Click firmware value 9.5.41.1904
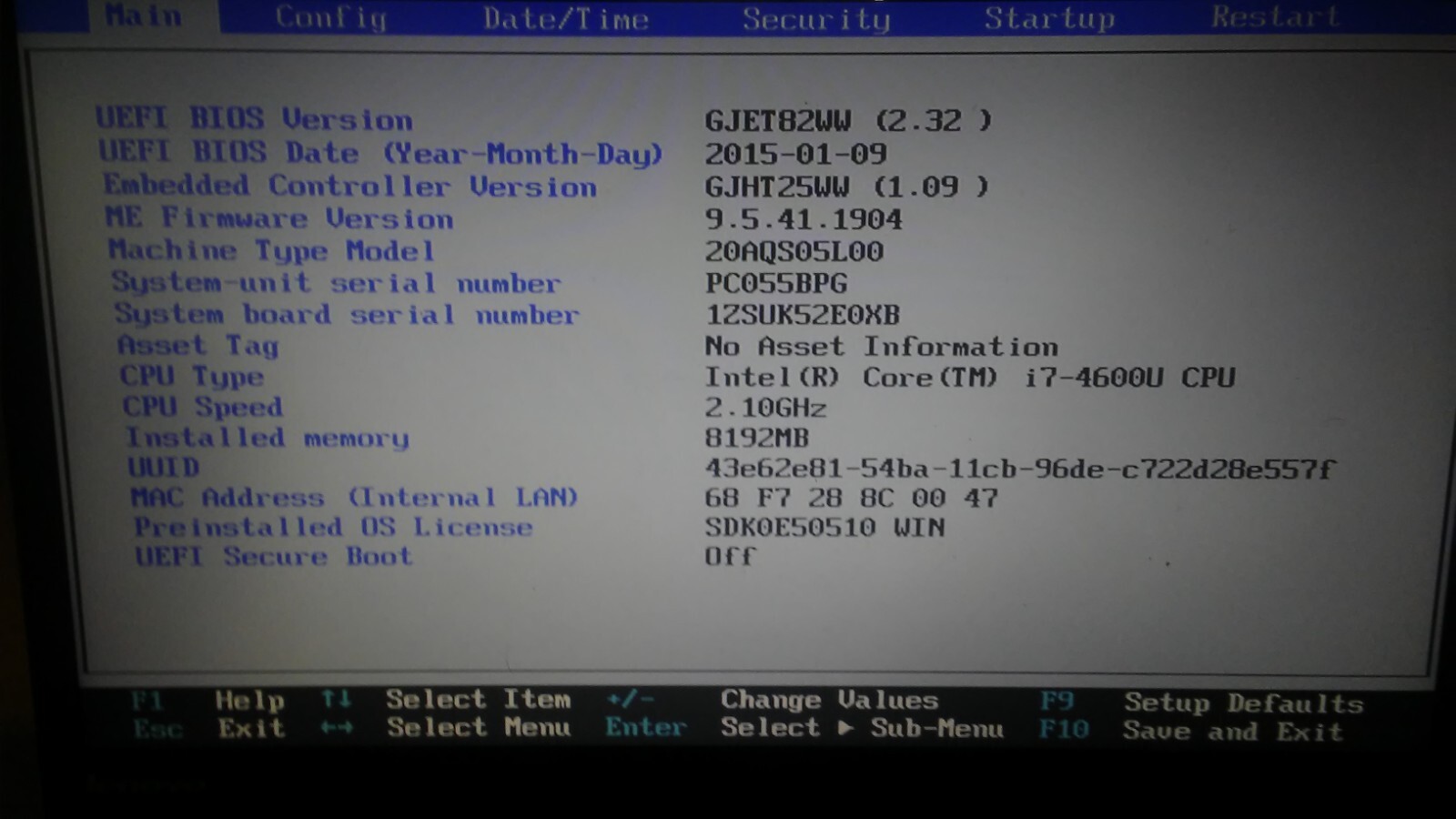Viewport: 1456px width, 819px height. click(x=804, y=219)
